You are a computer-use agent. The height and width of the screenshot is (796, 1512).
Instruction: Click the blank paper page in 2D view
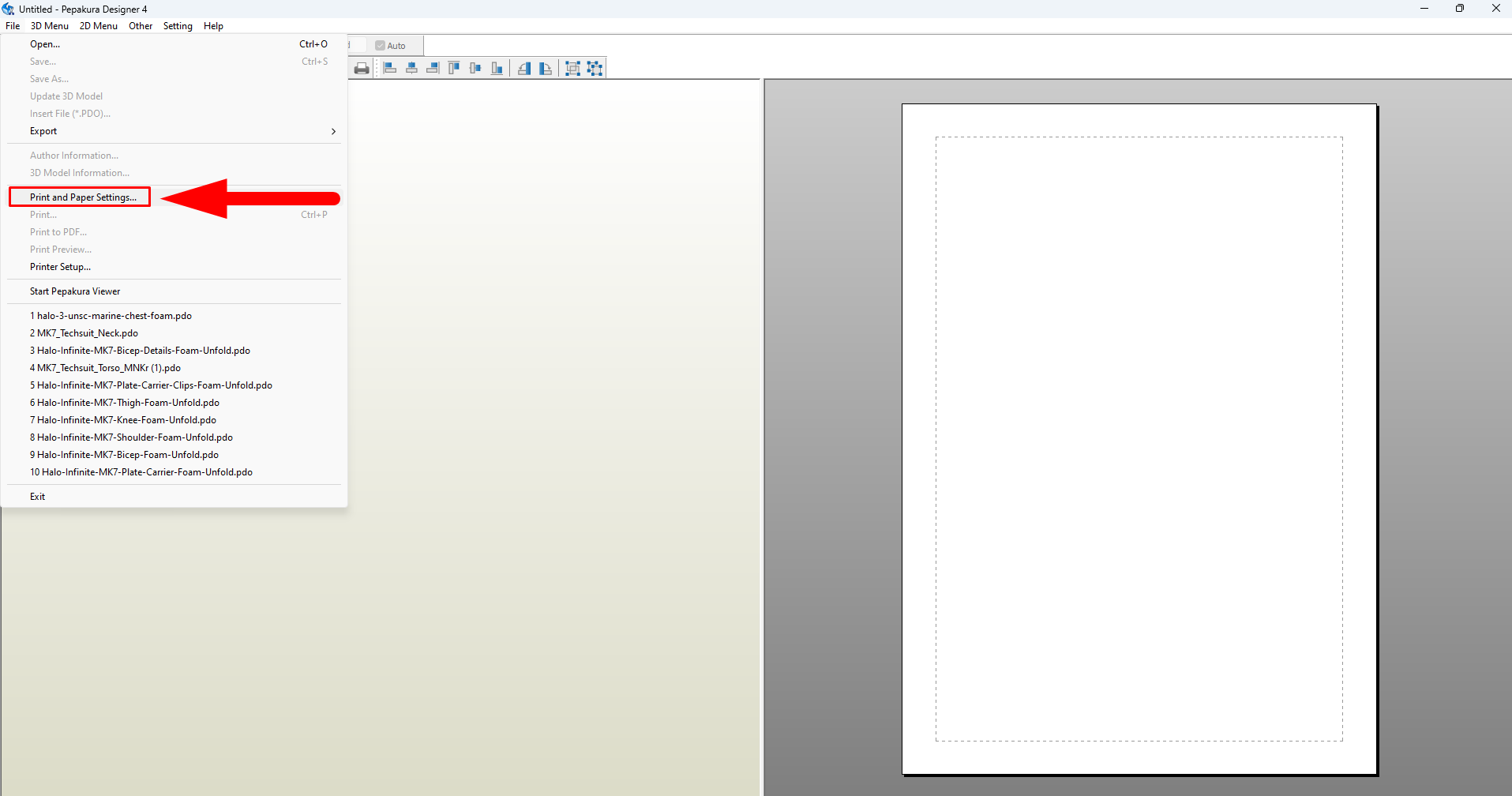click(1139, 439)
